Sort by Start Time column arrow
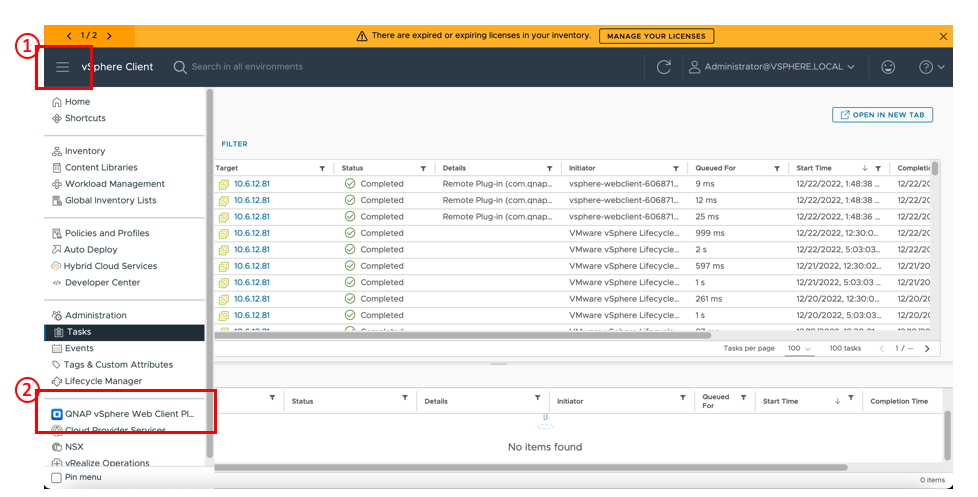978x497 pixels. (865, 168)
